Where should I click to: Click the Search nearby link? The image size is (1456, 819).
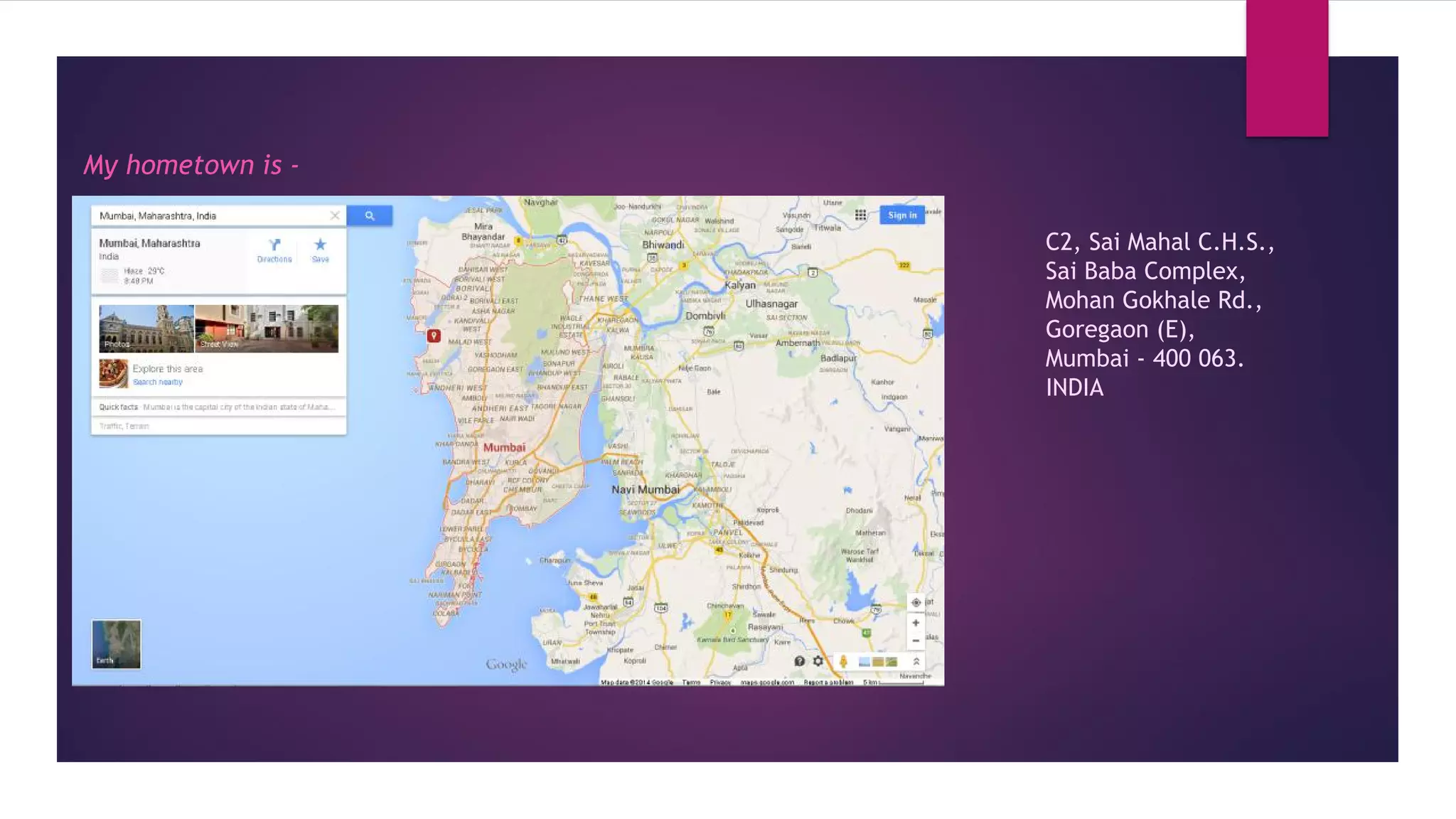158,382
